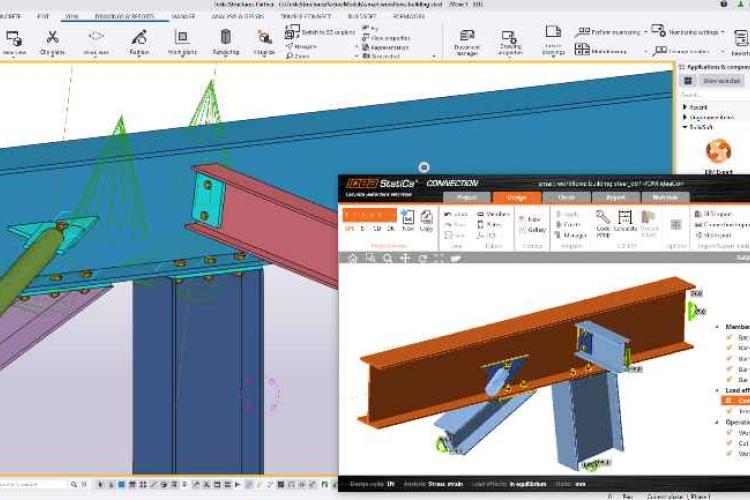Open the TRIMBLE CONNECT ribbon tab
This screenshot has width=750, height=500.
306,16
